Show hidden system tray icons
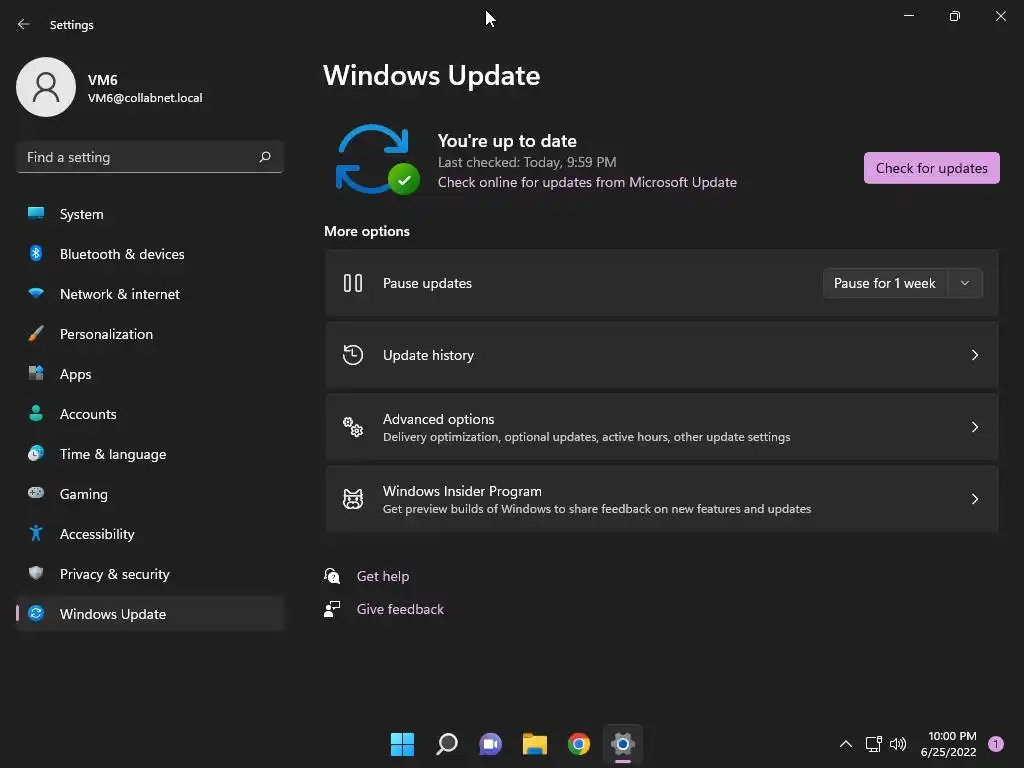 [845, 744]
